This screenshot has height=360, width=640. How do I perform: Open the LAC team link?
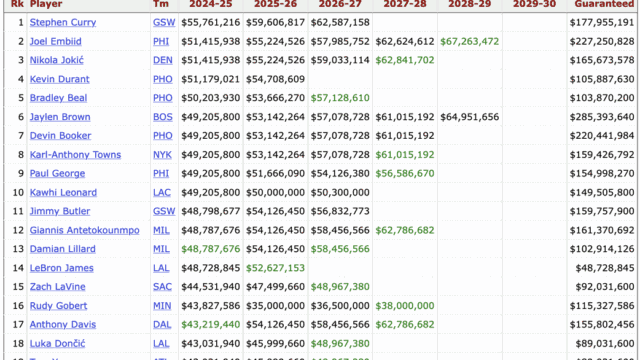coord(162,193)
